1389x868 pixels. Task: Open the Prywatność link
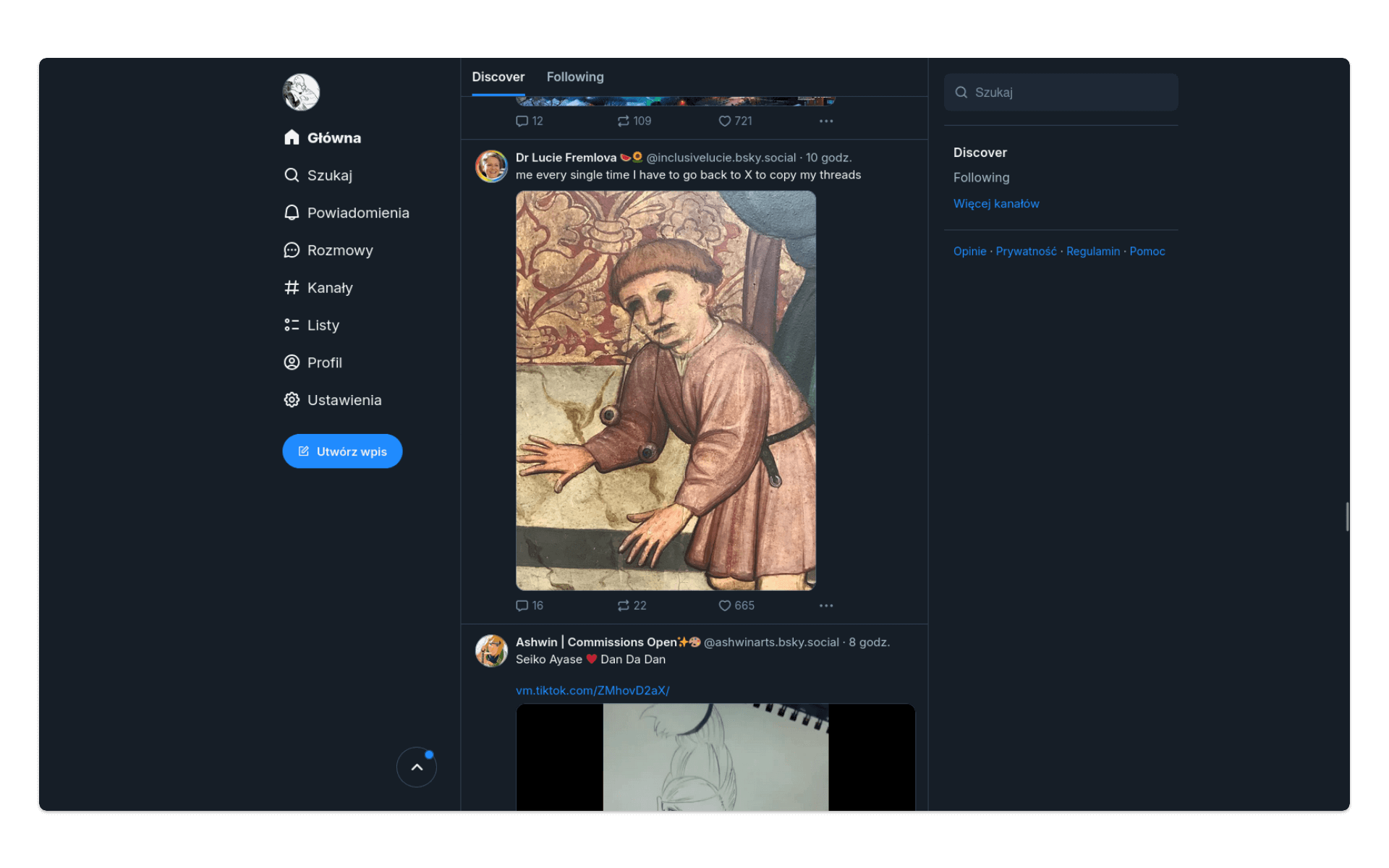[1026, 251]
